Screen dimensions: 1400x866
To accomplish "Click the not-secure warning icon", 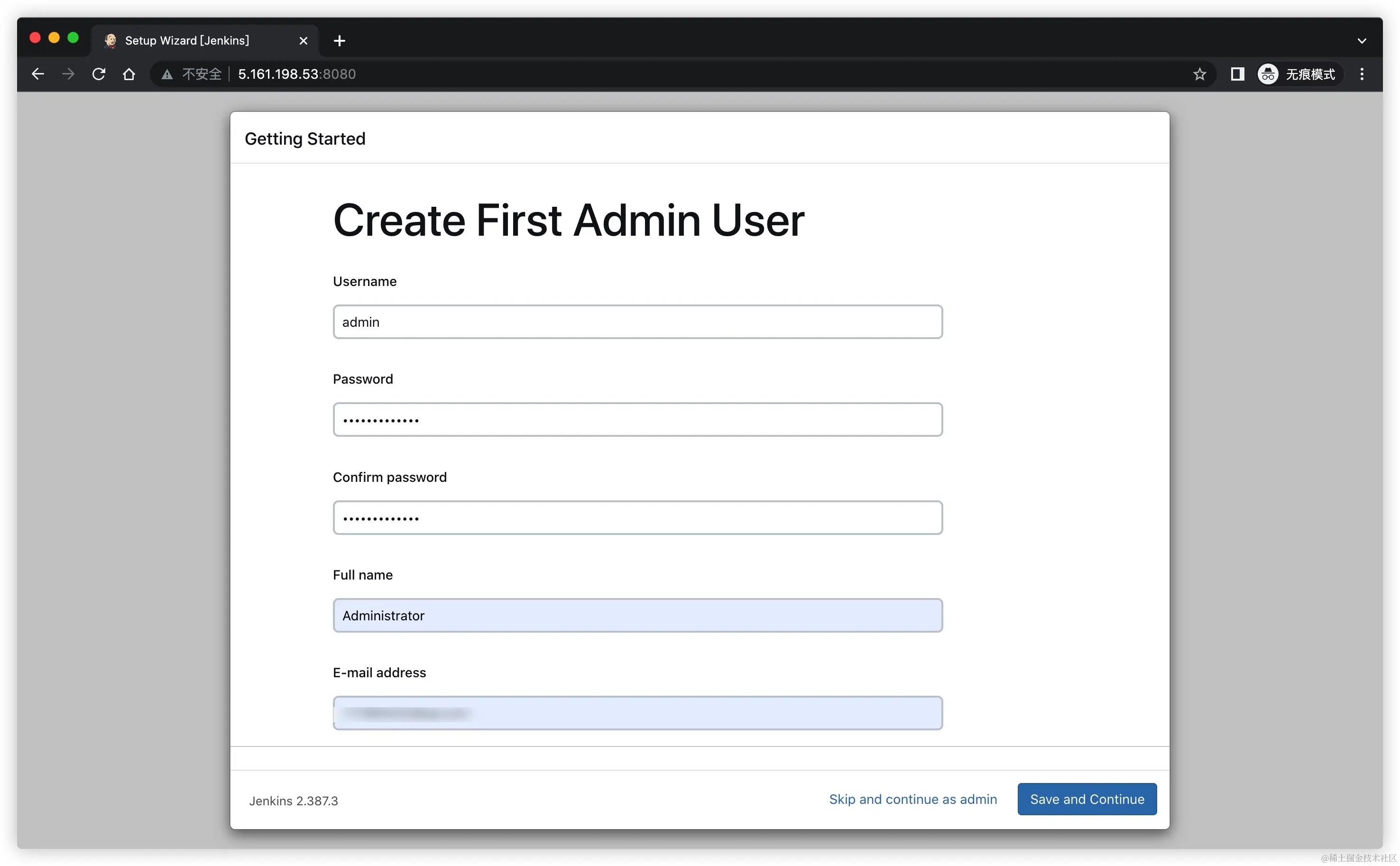I will (x=166, y=74).
